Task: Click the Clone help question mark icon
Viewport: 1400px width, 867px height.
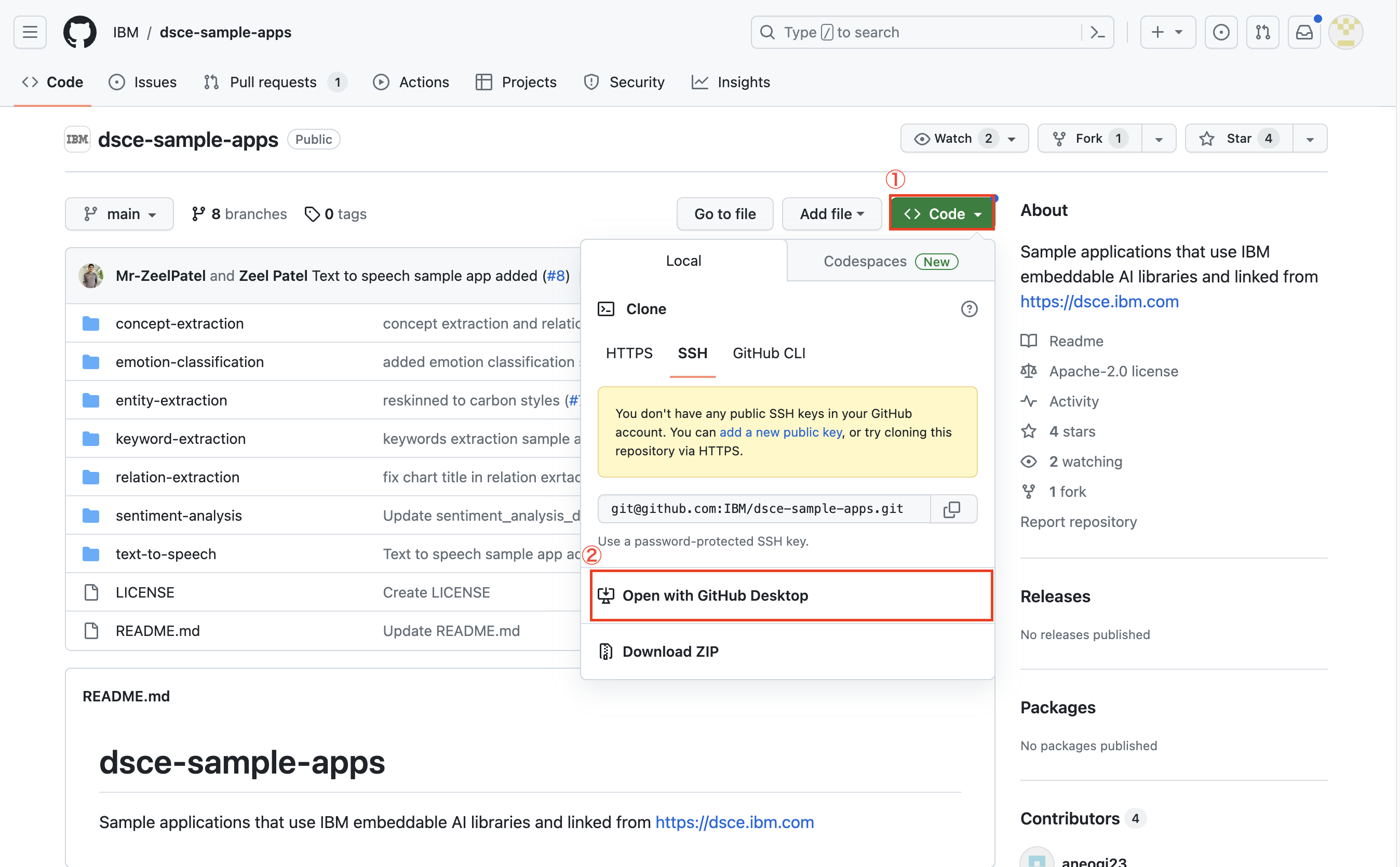Action: click(x=968, y=309)
